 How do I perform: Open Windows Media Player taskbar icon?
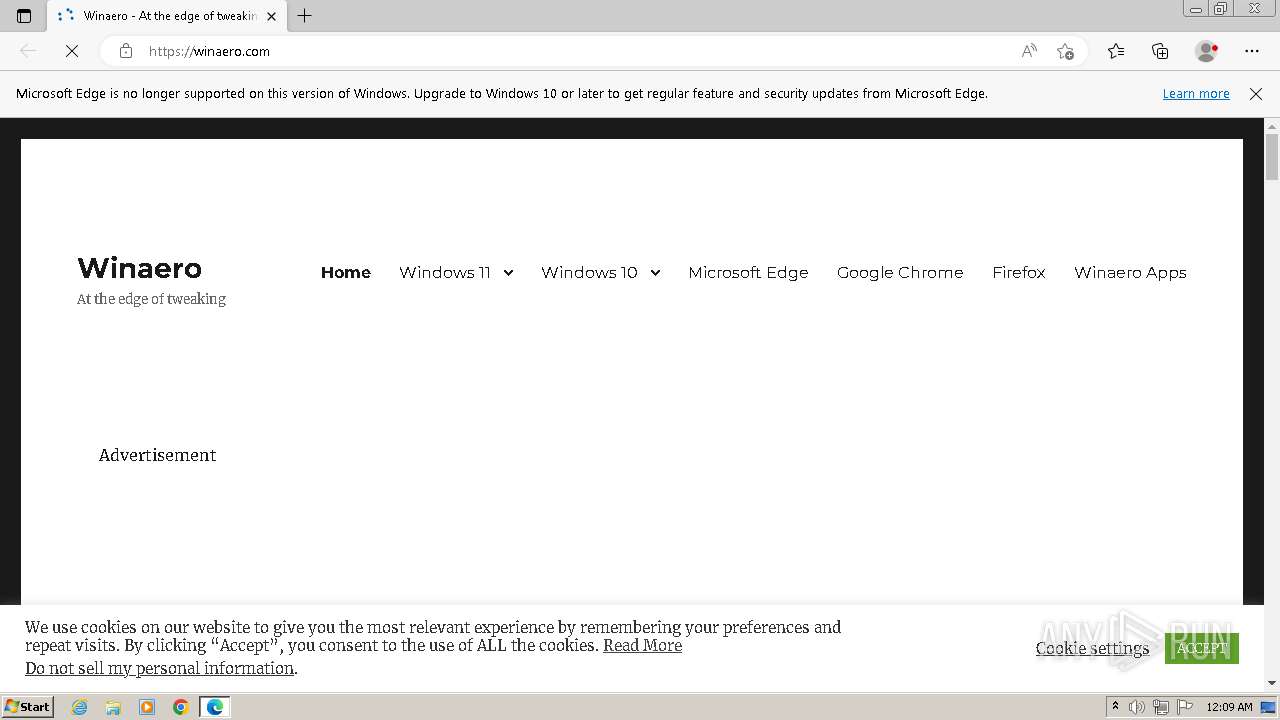147,707
